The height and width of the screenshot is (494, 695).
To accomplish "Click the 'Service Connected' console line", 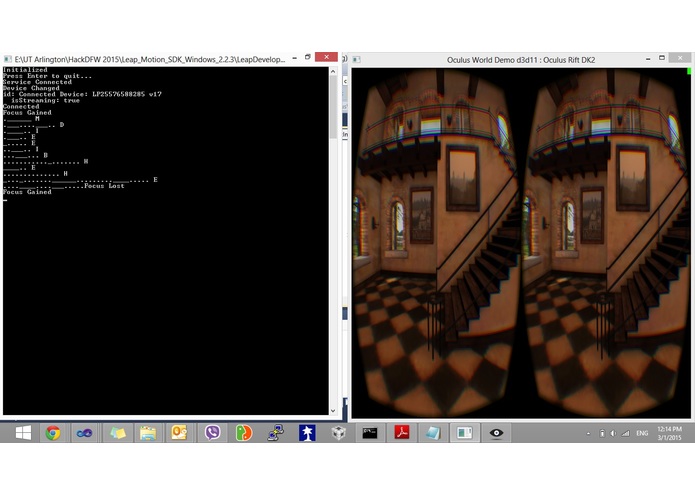I will pos(37,82).
